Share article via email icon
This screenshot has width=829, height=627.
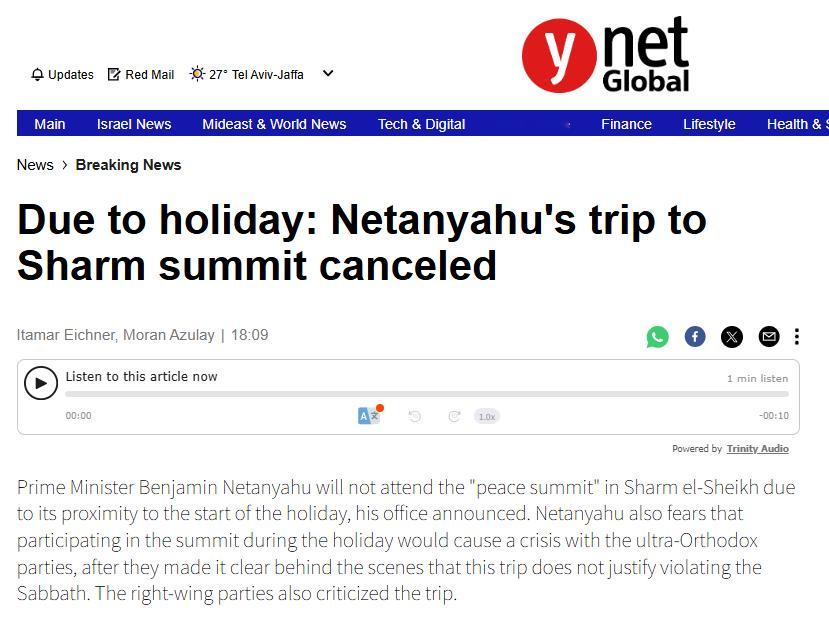769,337
